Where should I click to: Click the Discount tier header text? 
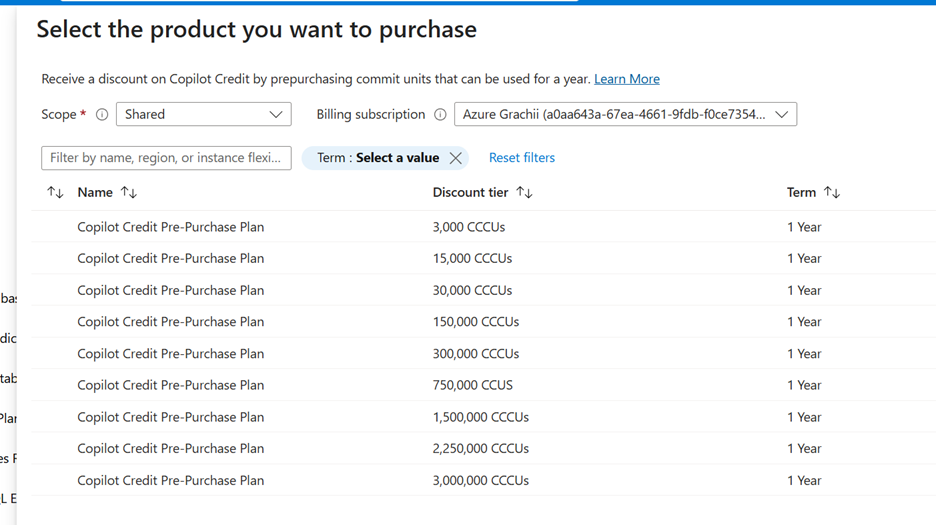470,192
